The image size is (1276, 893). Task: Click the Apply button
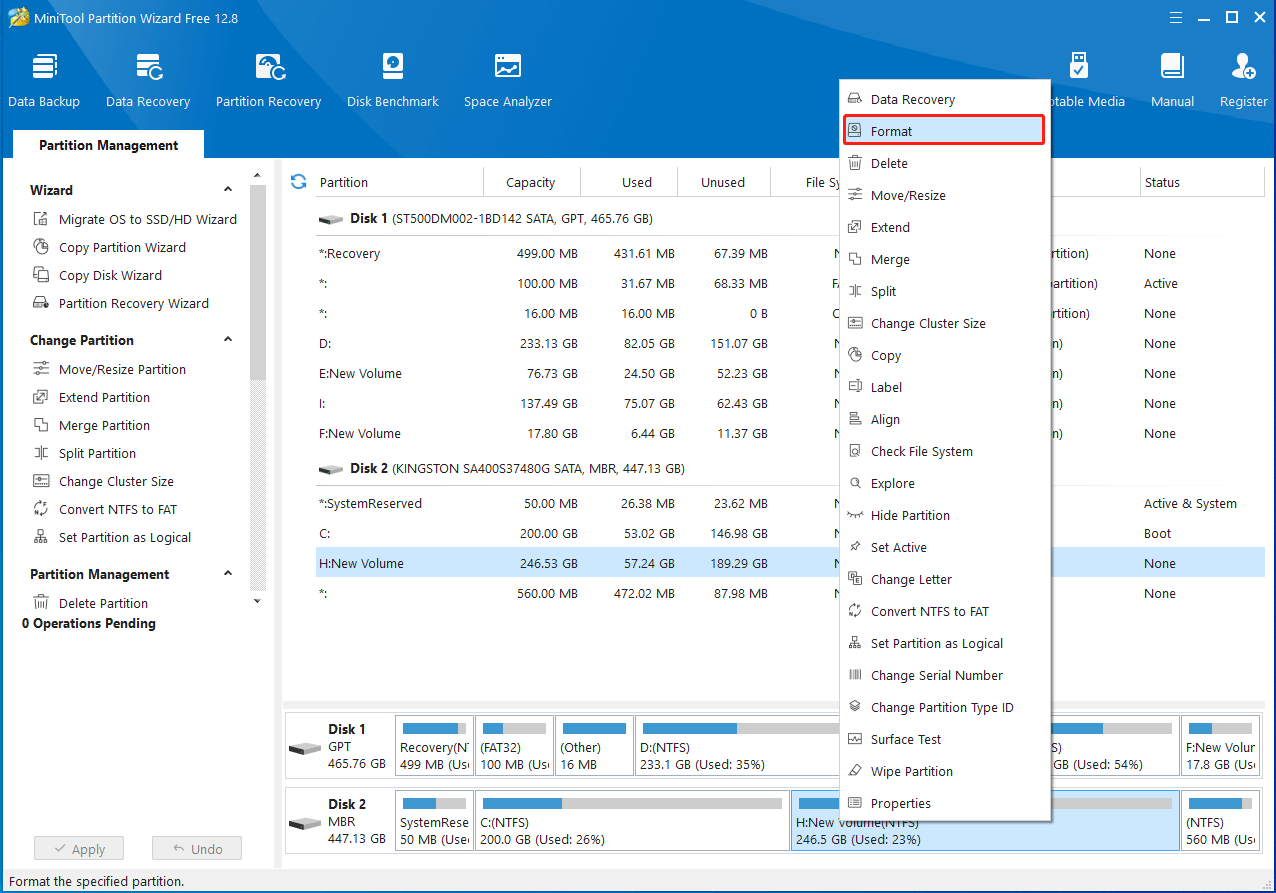pyautogui.click(x=78, y=849)
